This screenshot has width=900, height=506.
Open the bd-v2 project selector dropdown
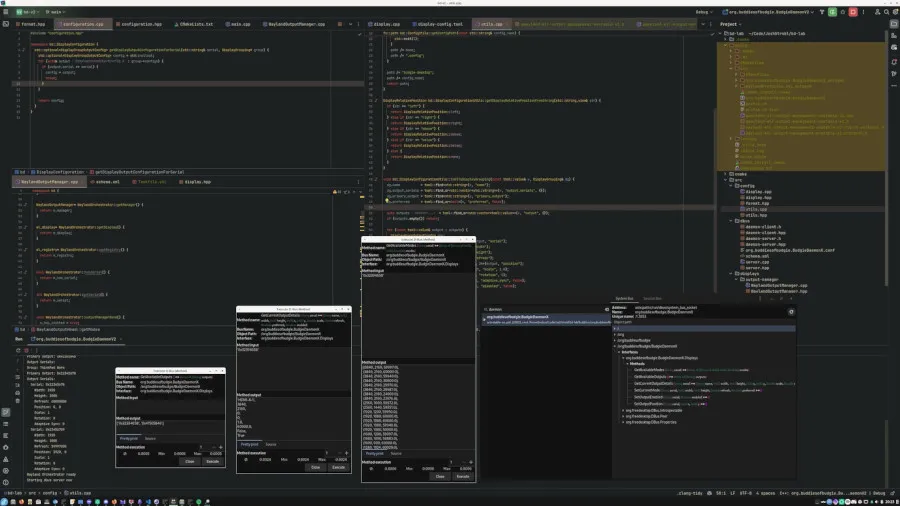click(x=26, y=11)
